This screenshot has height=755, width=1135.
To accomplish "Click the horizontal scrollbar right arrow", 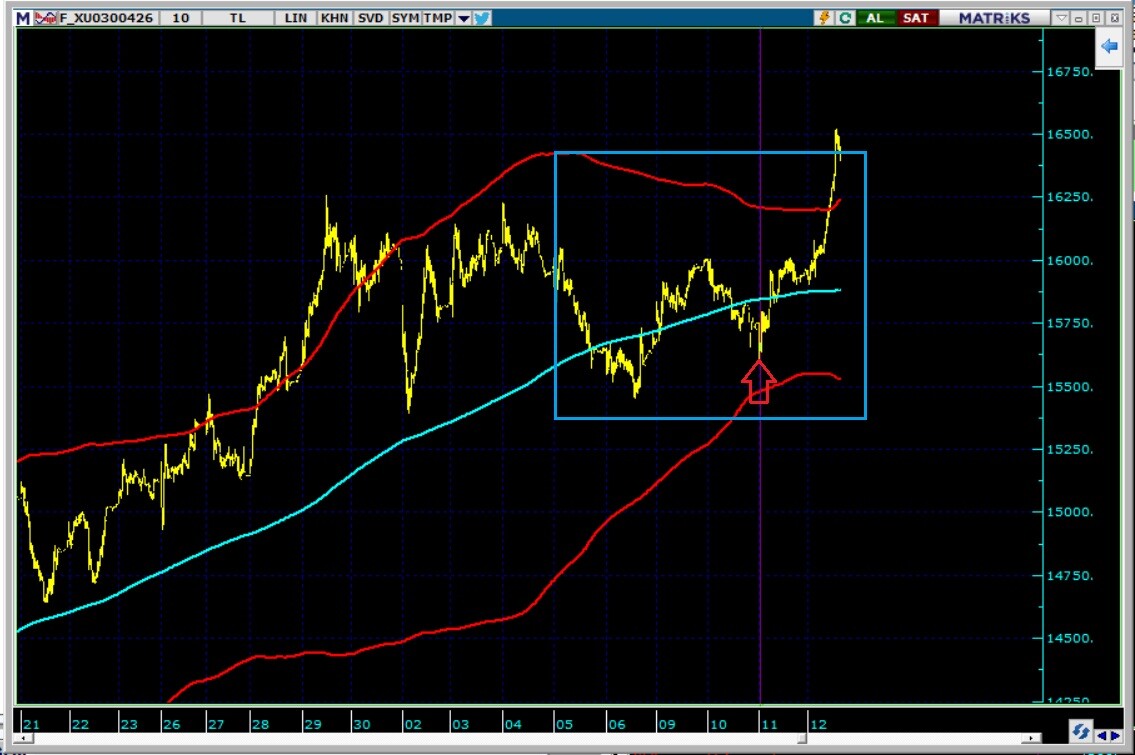I will pos(1031,739).
